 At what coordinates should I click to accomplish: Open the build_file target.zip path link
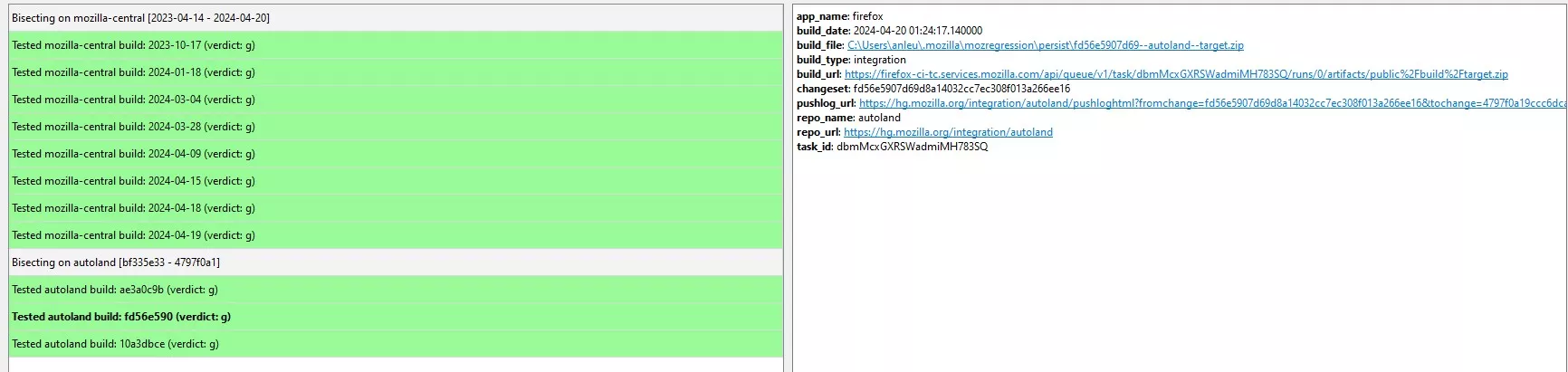(1046, 45)
